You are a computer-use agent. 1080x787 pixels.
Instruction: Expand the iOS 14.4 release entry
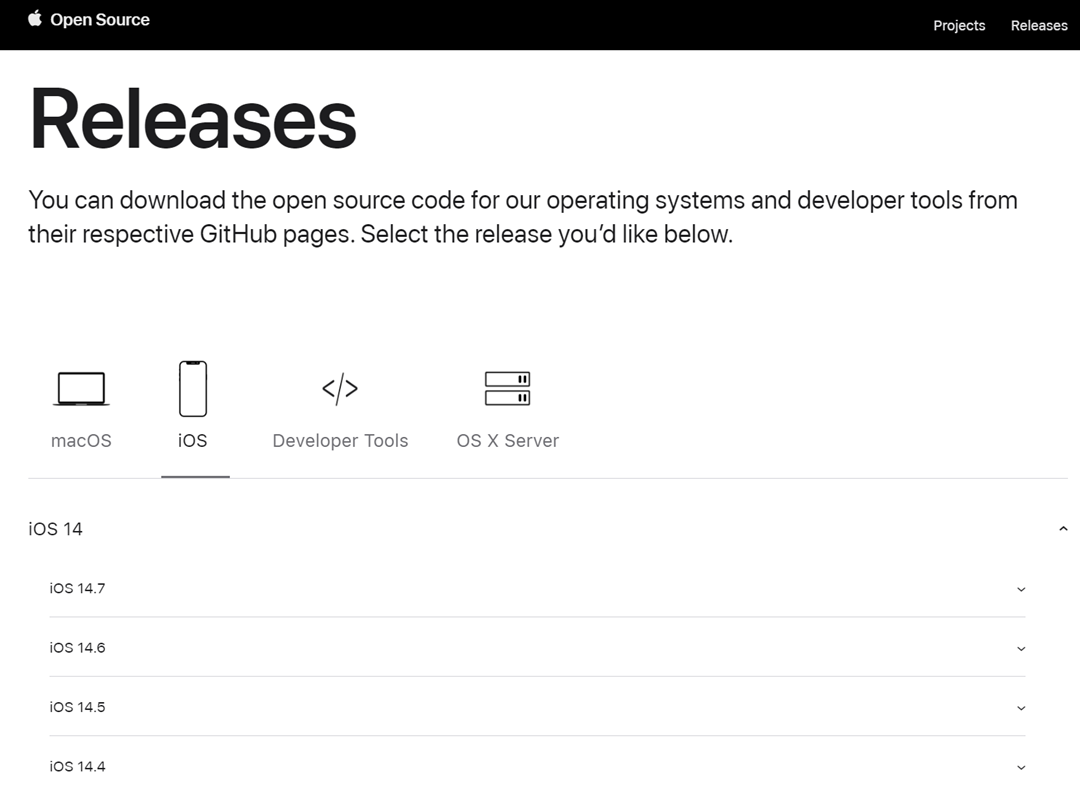[x=1019, y=766]
